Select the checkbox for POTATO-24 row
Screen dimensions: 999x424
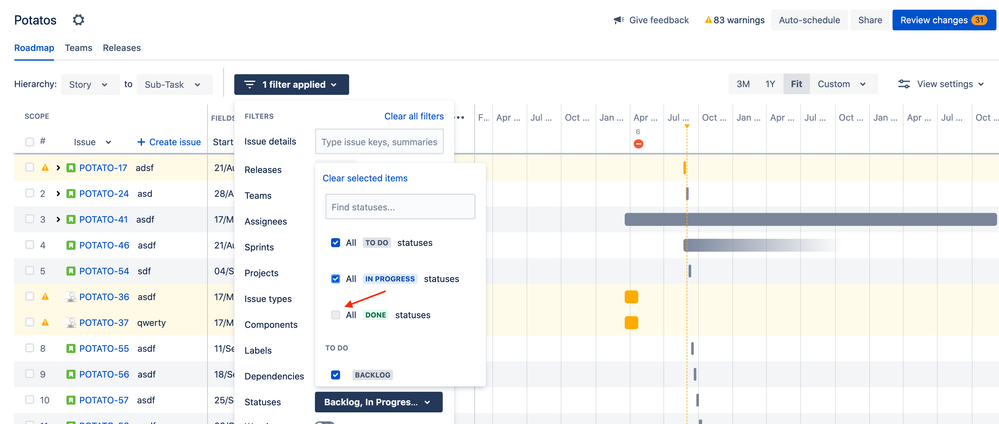[x=29, y=194]
